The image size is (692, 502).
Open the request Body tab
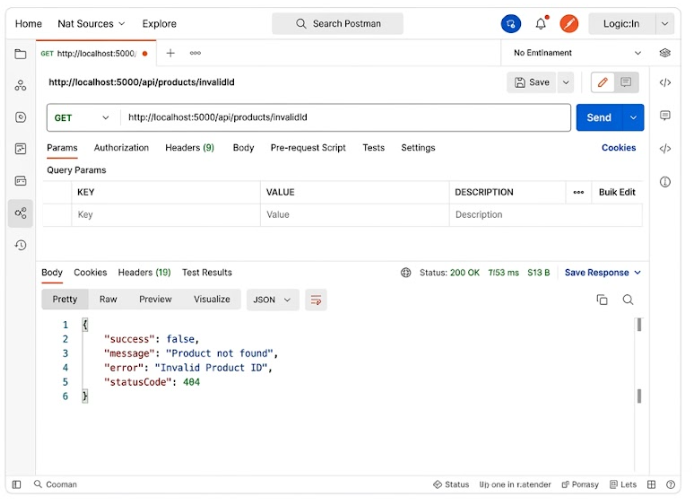tap(244, 148)
